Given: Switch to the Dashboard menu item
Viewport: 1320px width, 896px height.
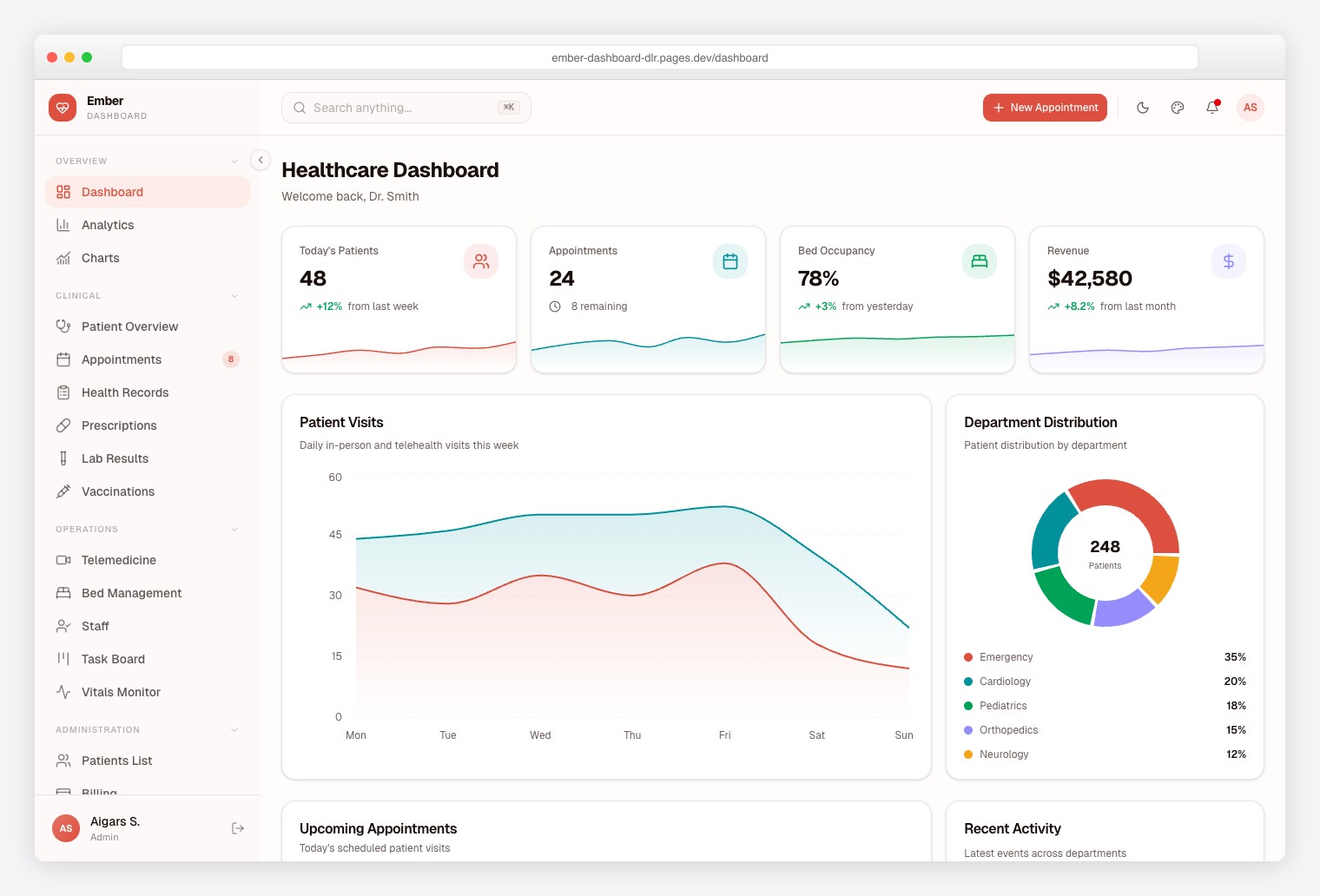Looking at the screenshot, I should point(112,192).
